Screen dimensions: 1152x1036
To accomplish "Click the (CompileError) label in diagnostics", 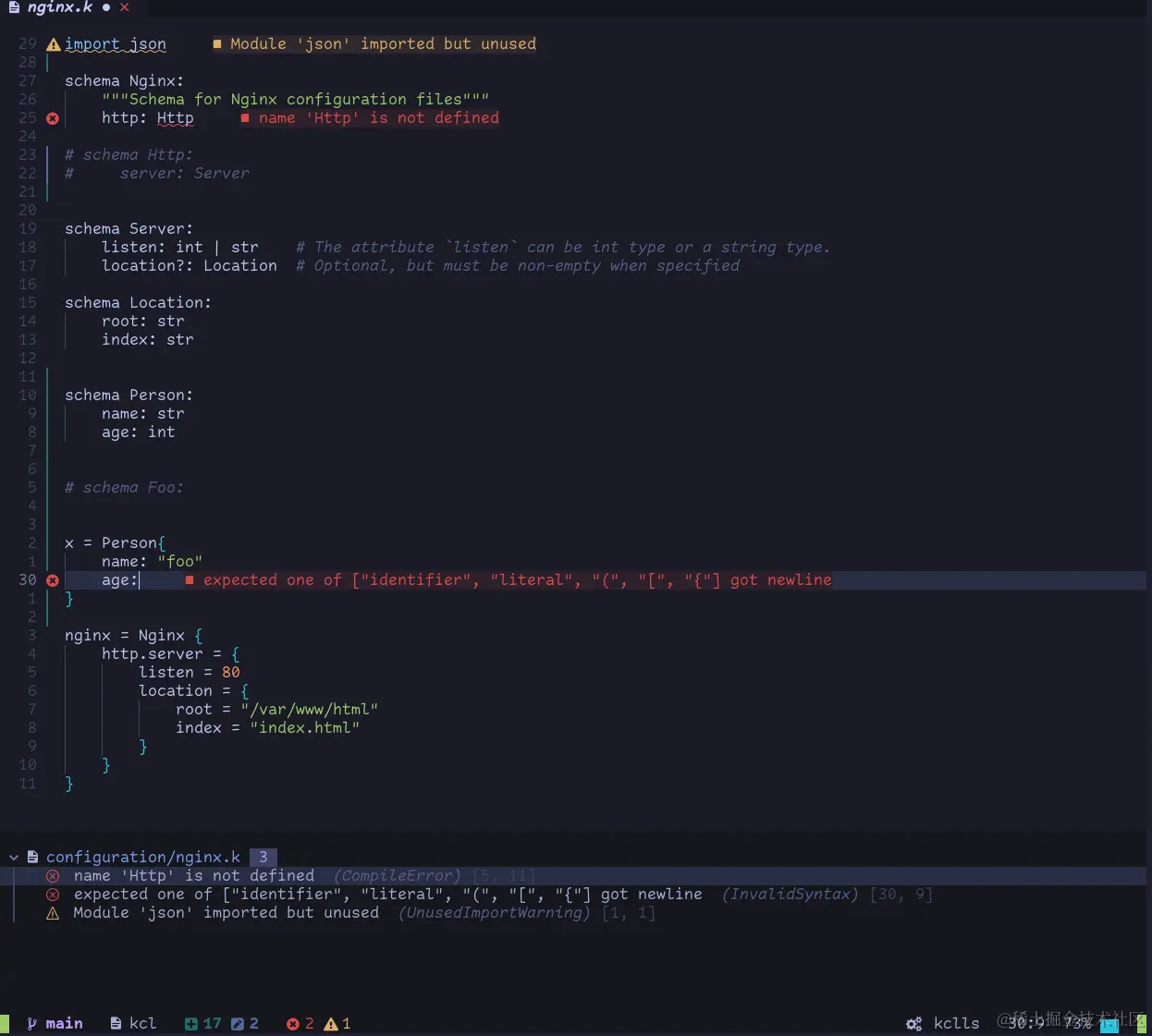I will 398,876.
